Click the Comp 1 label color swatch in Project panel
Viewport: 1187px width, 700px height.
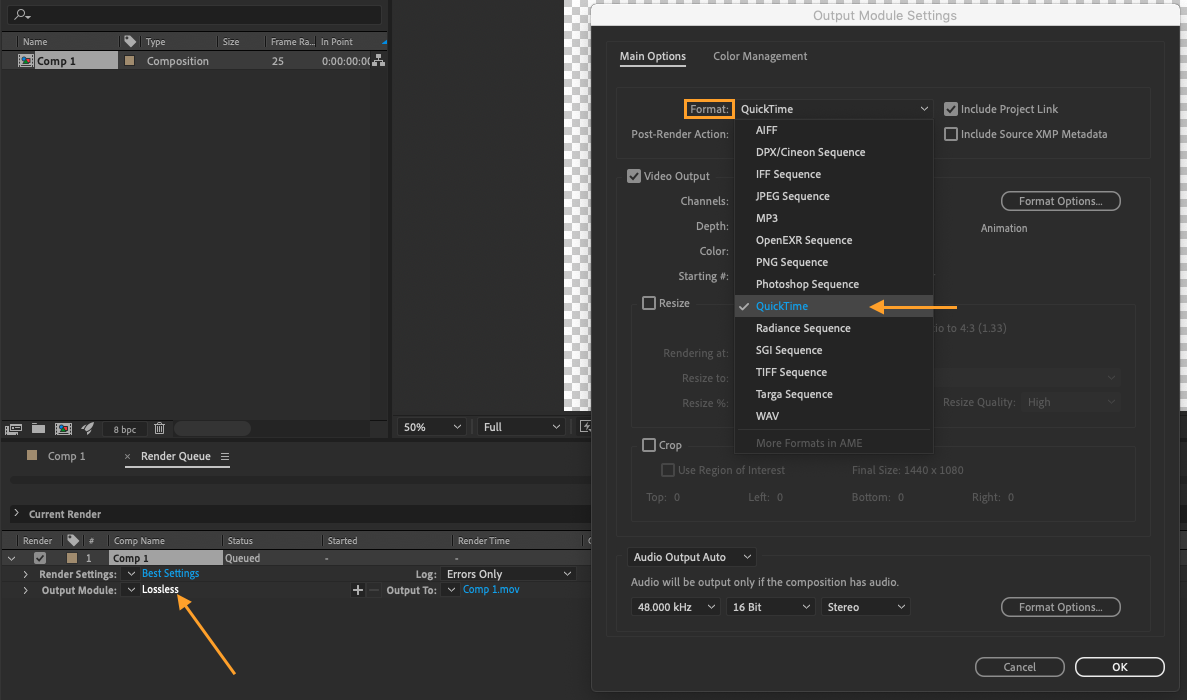tap(129, 61)
